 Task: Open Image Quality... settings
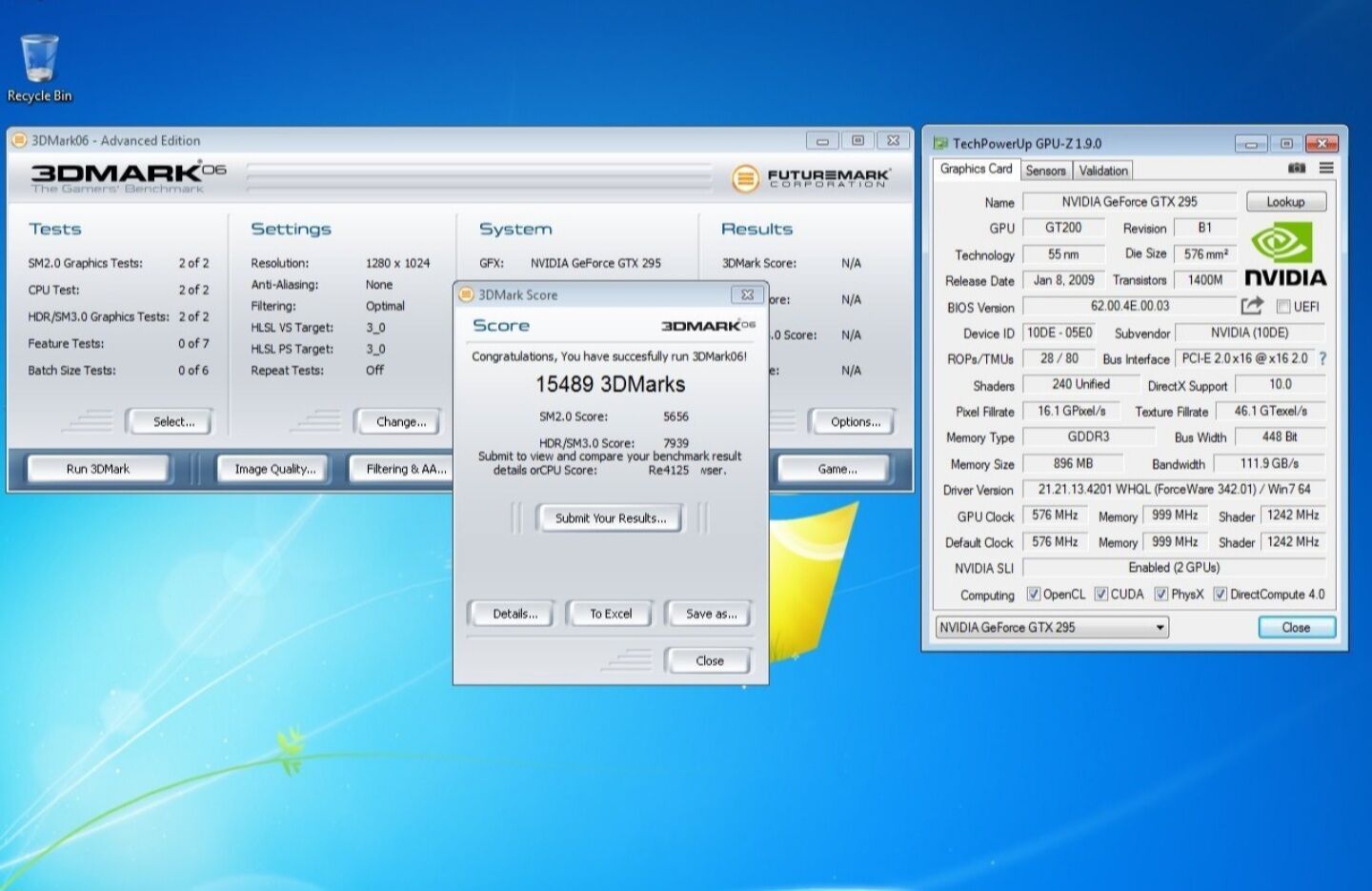coord(274,469)
